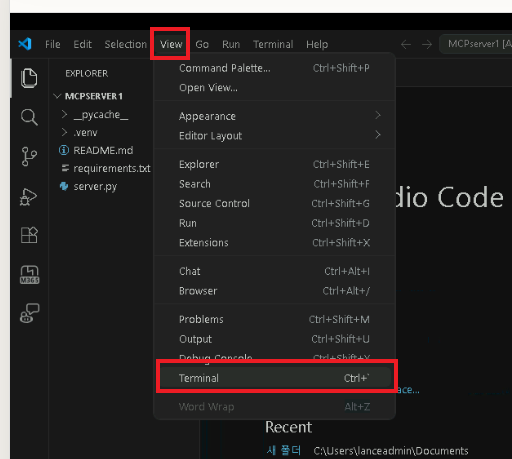
Task: Open the Search activity bar icon
Action: [29, 117]
